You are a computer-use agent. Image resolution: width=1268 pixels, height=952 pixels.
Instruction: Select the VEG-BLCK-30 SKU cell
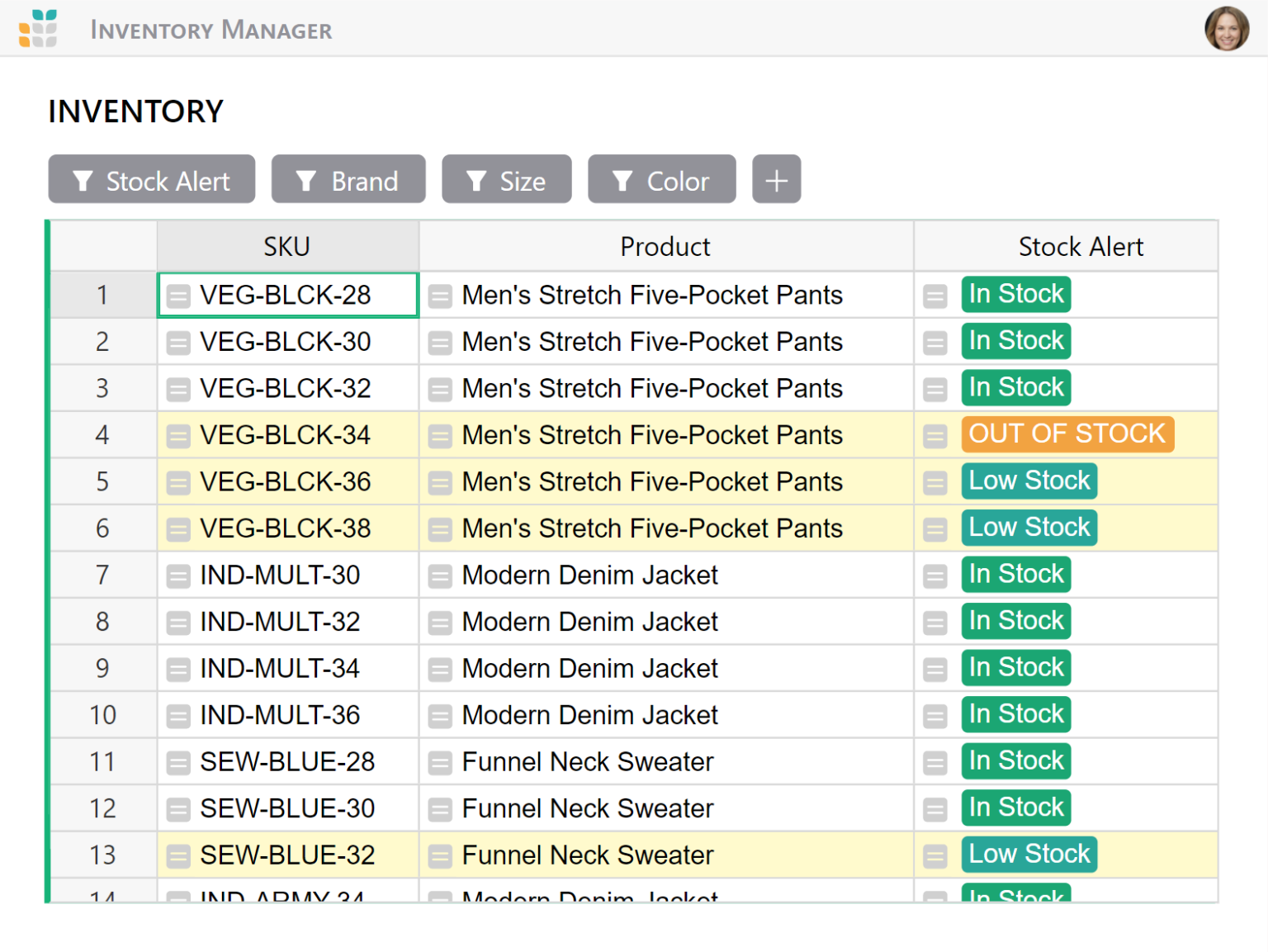pyautogui.click(x=286, y=341)
